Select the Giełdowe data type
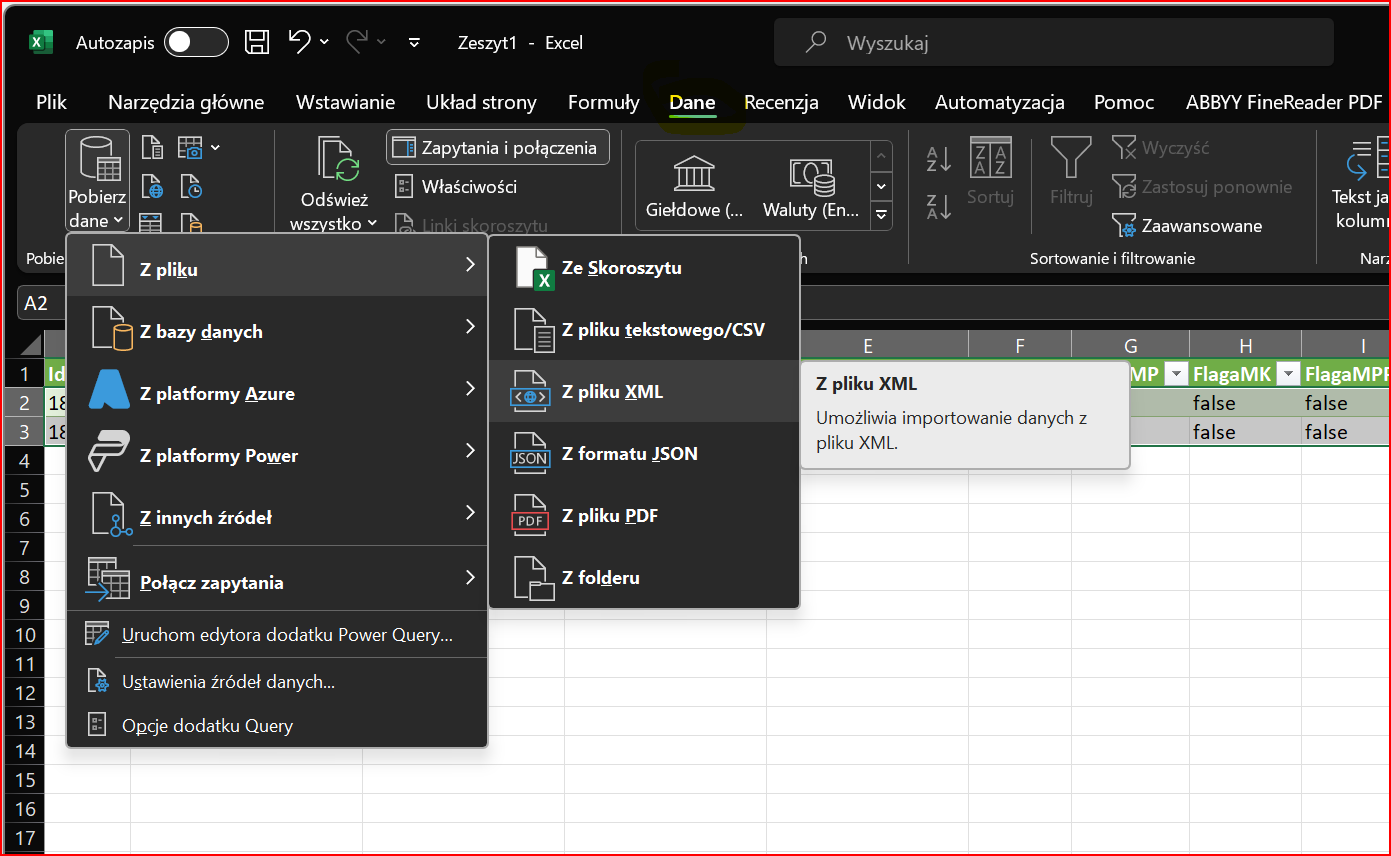 [x=695, y=187]
